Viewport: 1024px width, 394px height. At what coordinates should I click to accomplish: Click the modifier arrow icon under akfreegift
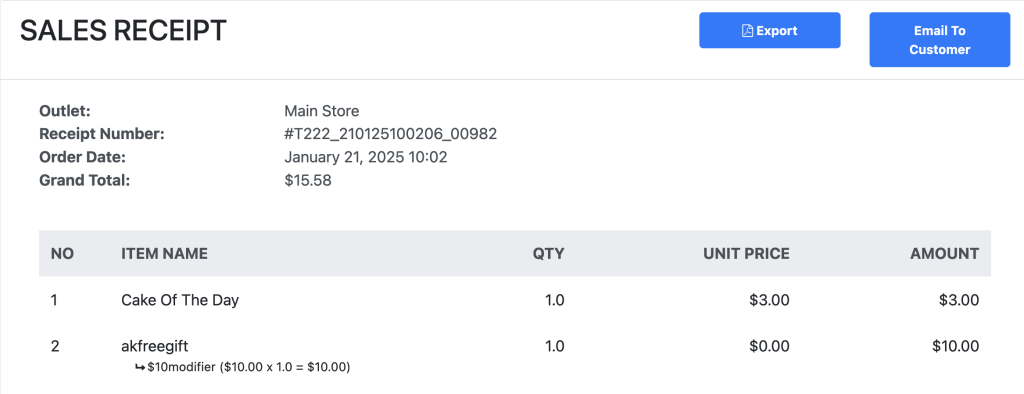(139, 368)
